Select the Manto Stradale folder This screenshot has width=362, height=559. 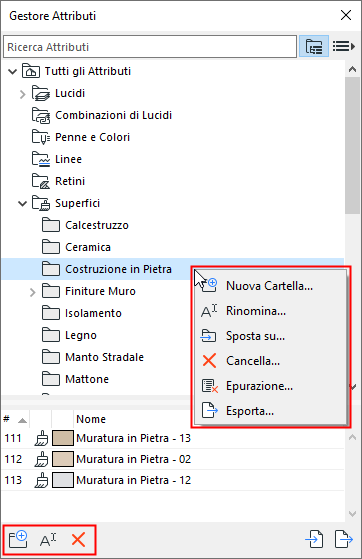92,357
